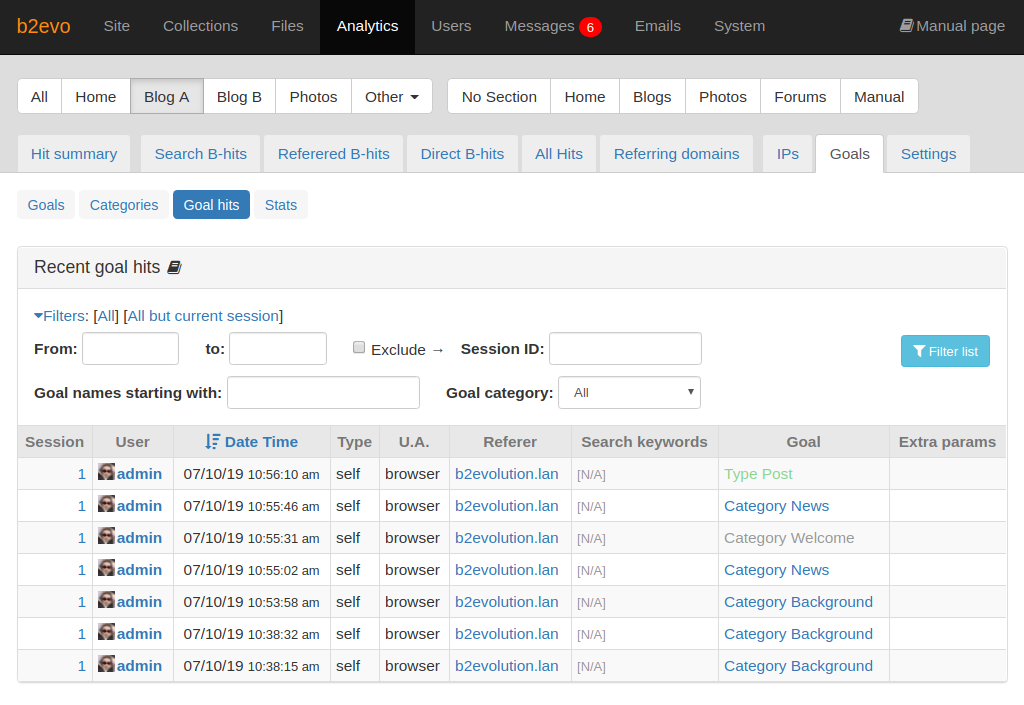Open the Files menu

287,26
